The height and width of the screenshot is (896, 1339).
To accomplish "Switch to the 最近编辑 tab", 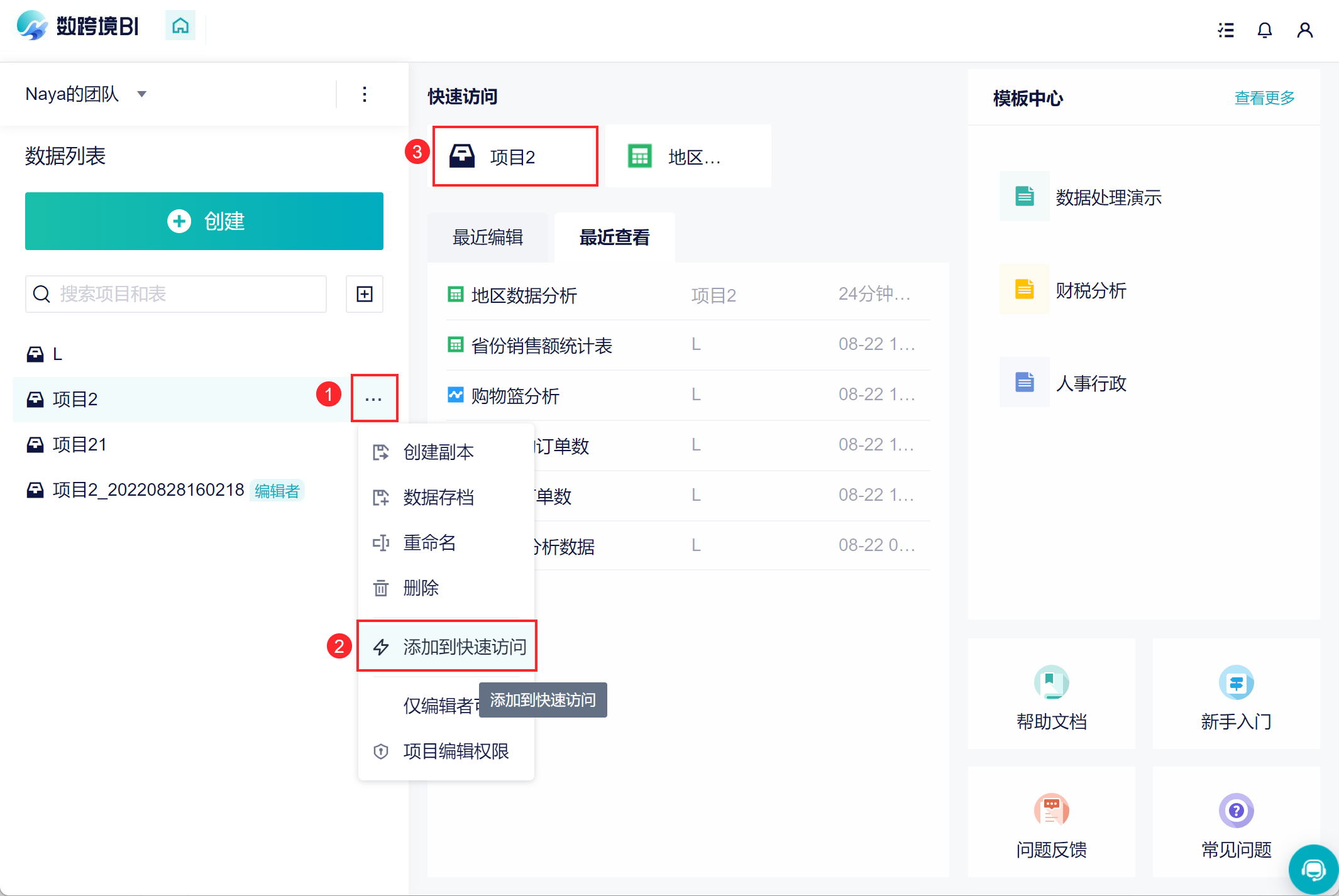I will point(488,238).
